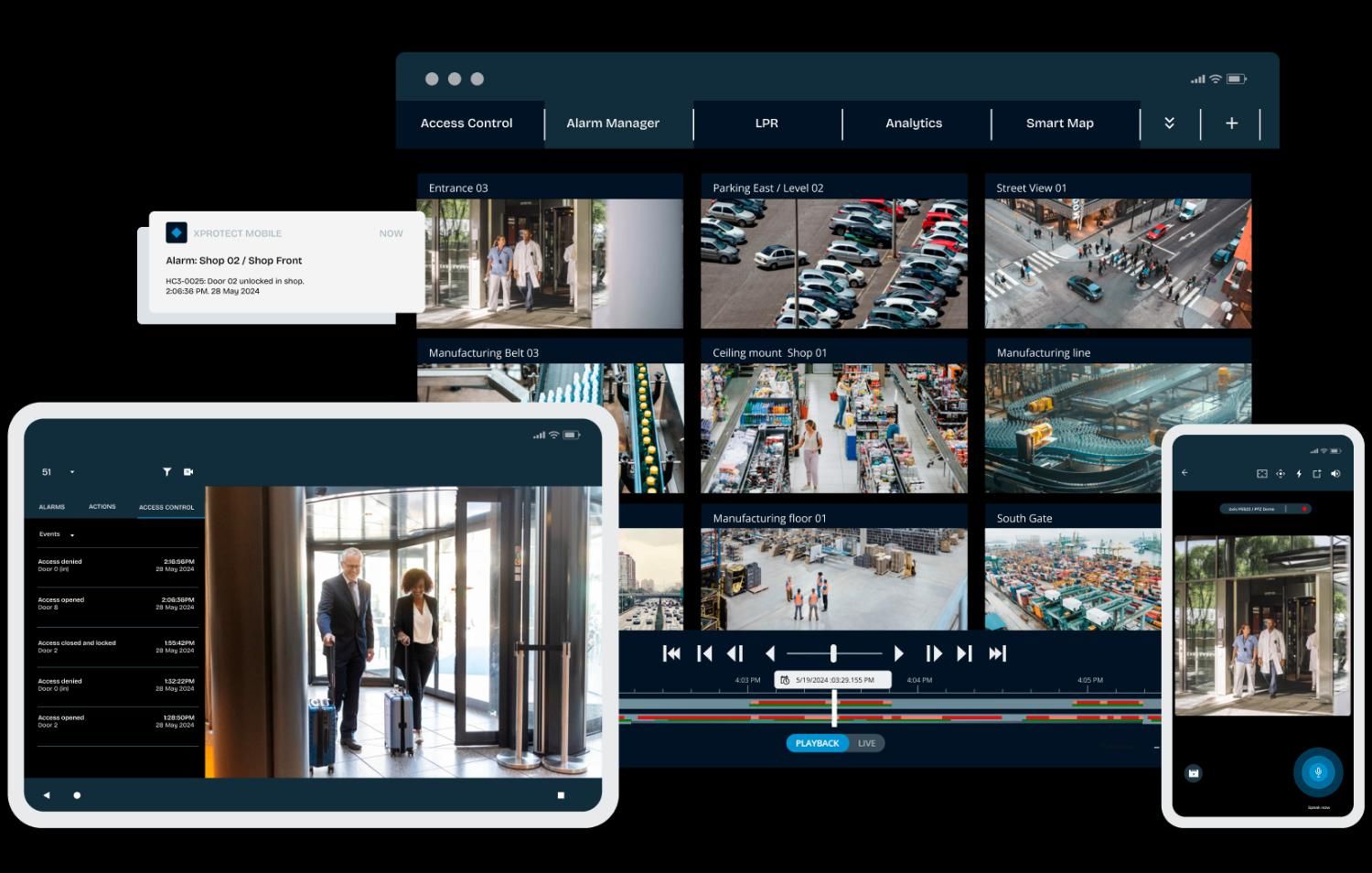Expand more tabs with the double-chevron button
Image resolution: width=1372 pixels, height=873 pixels.
(x=1169, y=124)
